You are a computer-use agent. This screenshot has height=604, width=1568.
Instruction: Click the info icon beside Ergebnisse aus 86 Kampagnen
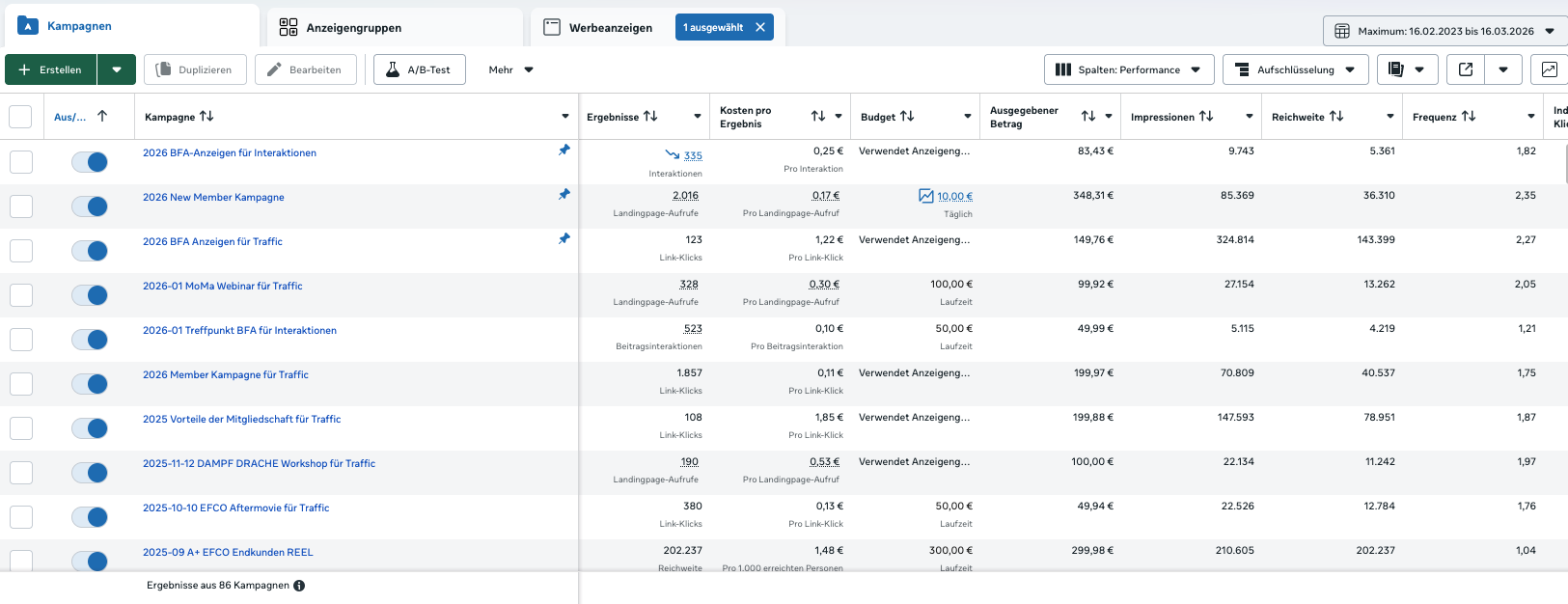299,586
